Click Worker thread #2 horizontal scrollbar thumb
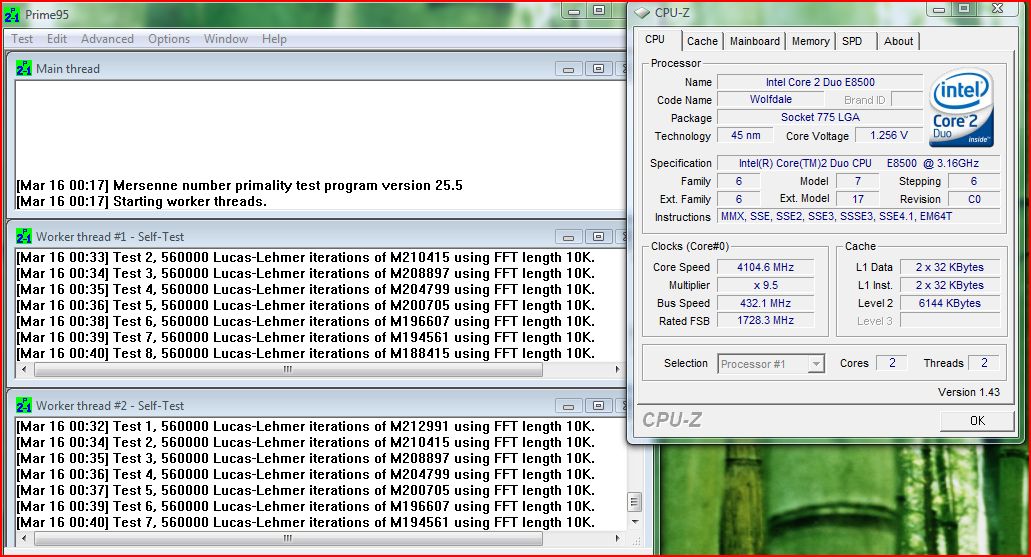 click(x=288, y=539)
